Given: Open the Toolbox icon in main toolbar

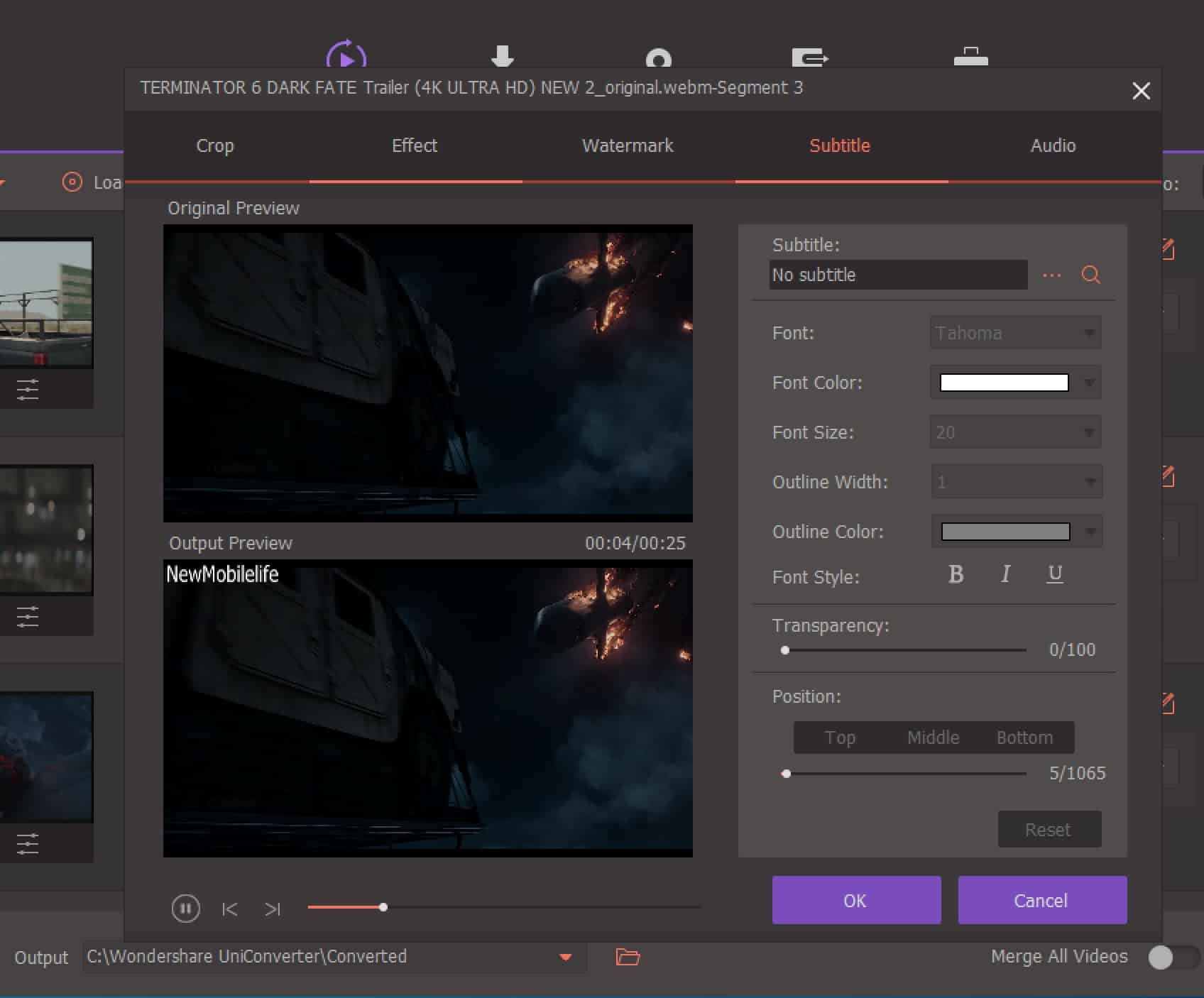Looking at the screenshot, I should click(x=970, y=57).
